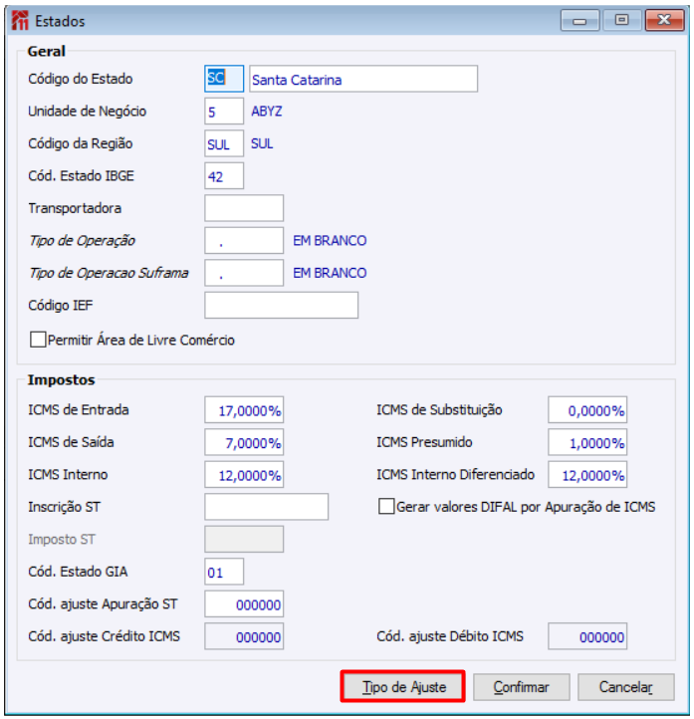Screen dimensions: 694x719
Task: Click the Tipo de Operação input field
Action: (x=244, y=240)
